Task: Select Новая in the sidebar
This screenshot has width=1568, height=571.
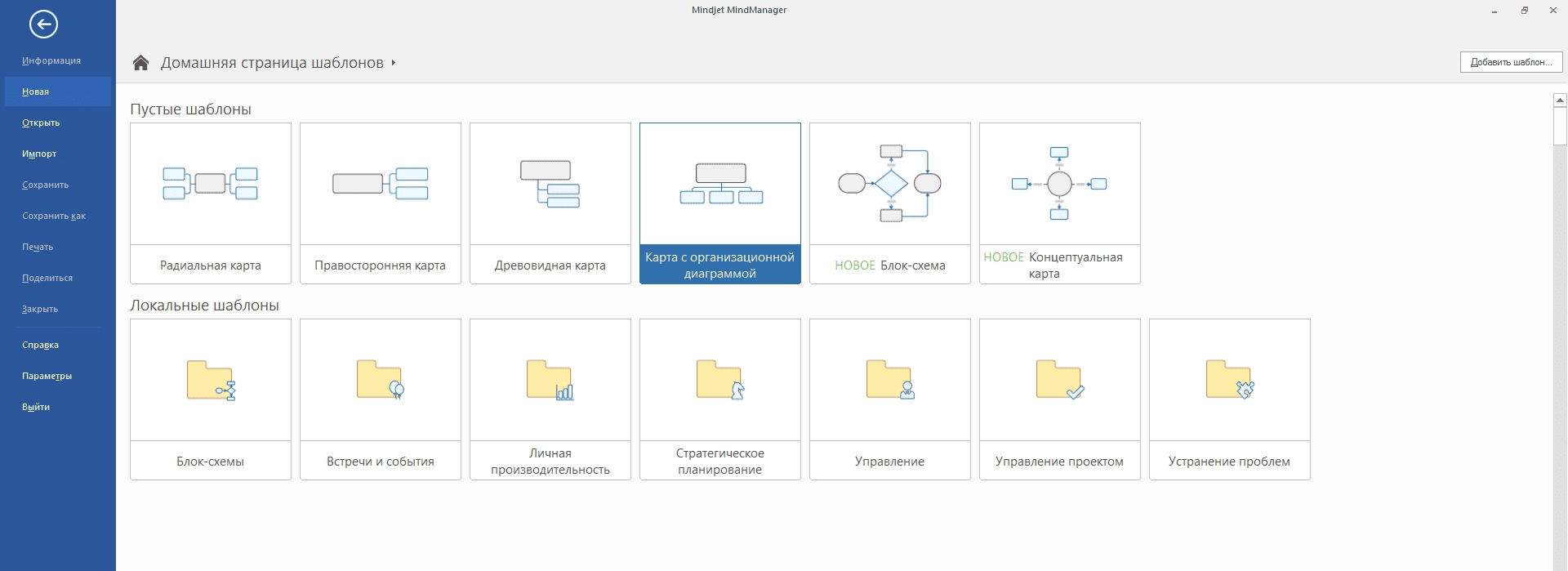Action: coord(57,91)
